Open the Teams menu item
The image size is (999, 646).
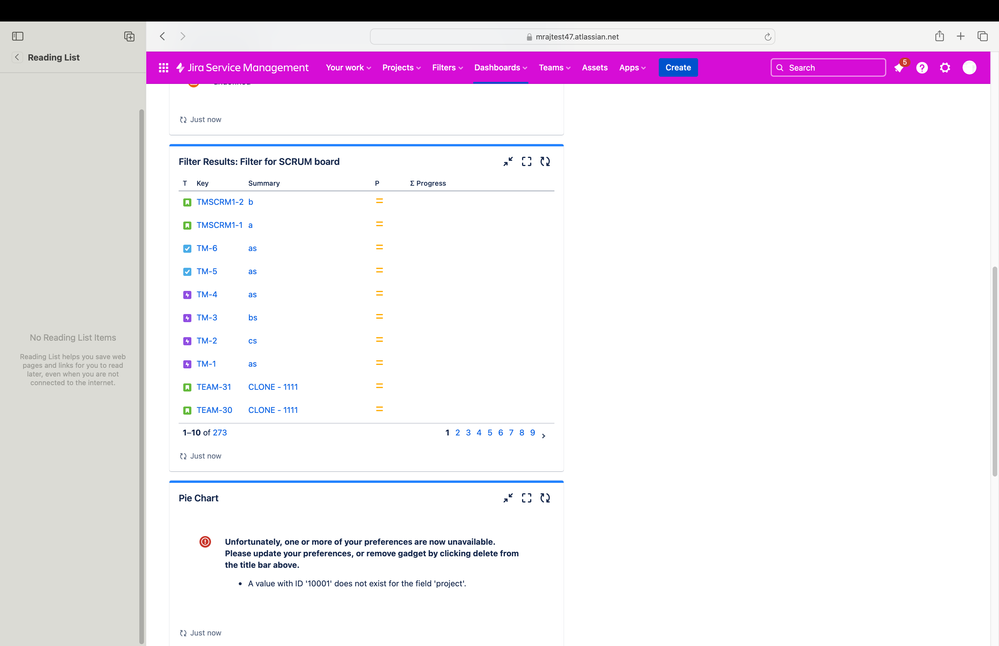point(554,67)
